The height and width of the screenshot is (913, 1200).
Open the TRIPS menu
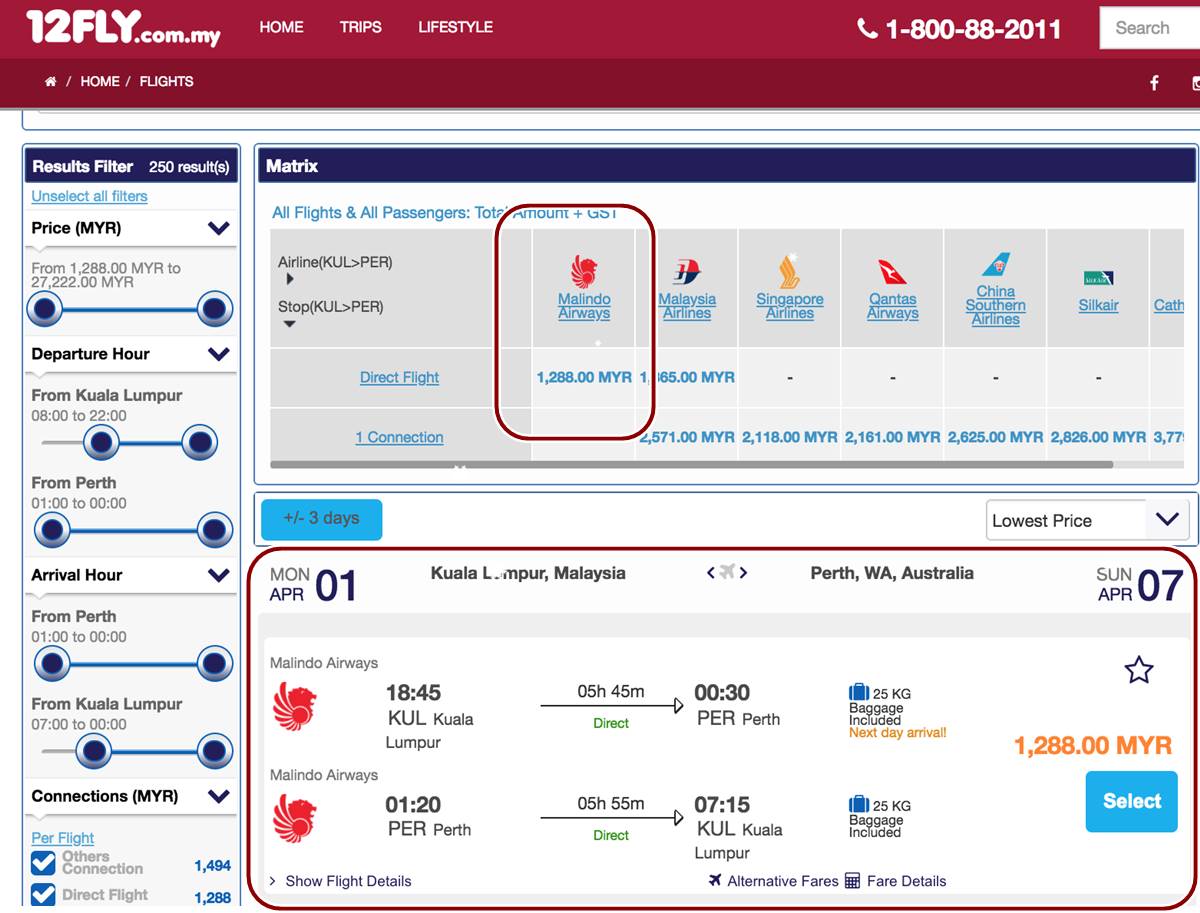pyautogui.click(x=360, y=27)
